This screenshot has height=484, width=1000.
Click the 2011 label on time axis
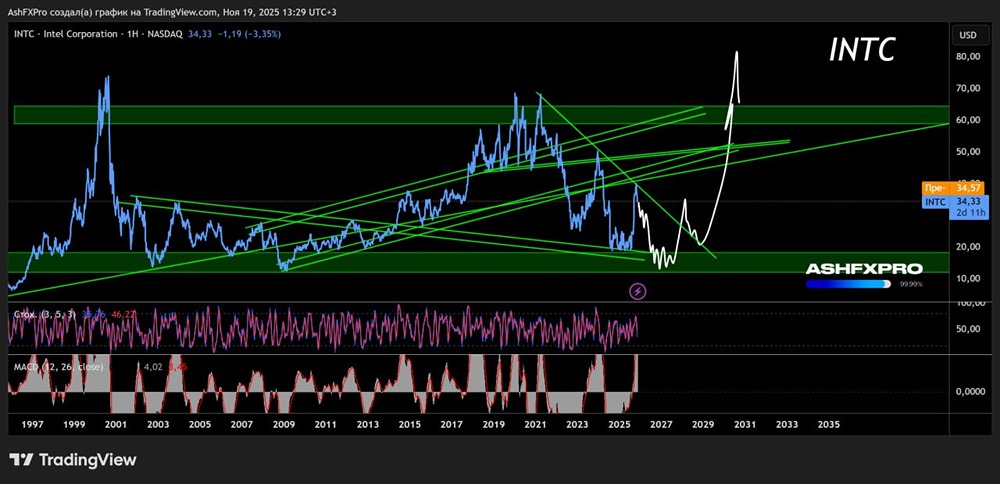(325, 424)
